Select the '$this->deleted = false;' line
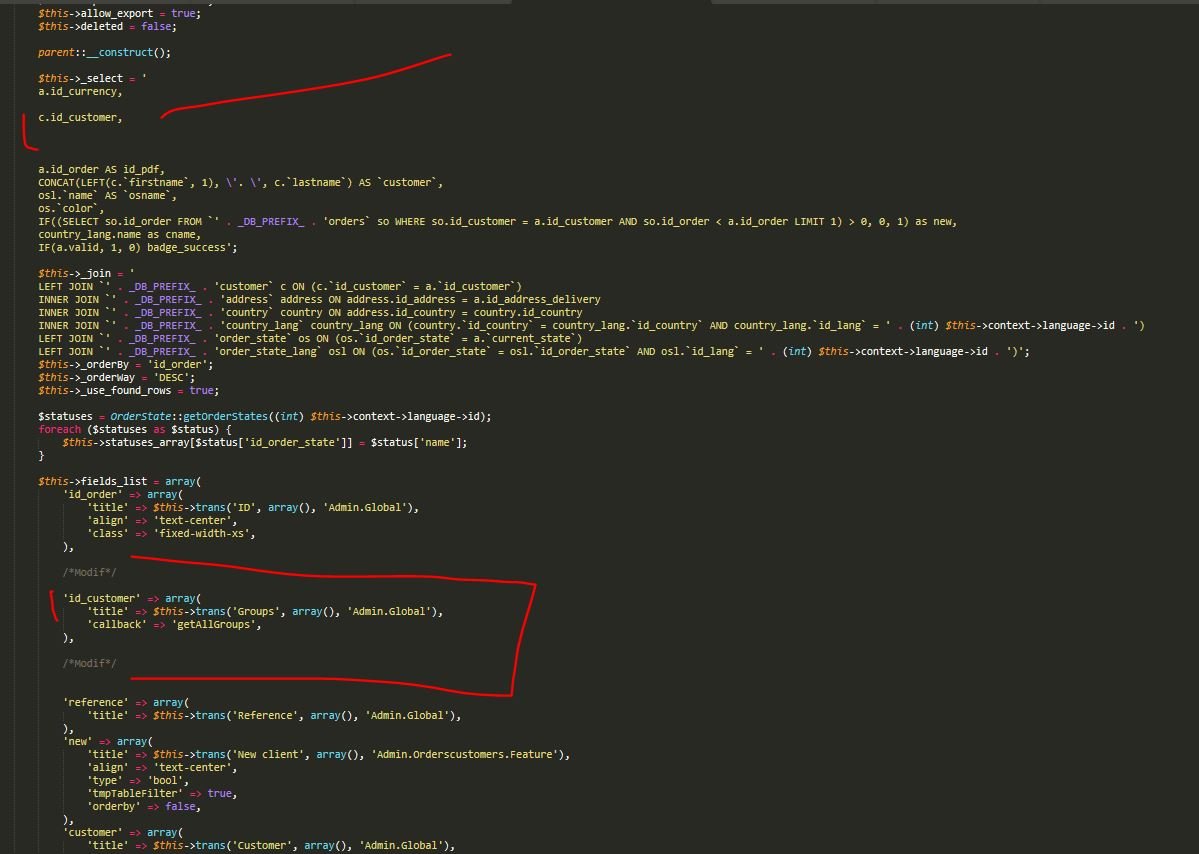 point(107,27)
